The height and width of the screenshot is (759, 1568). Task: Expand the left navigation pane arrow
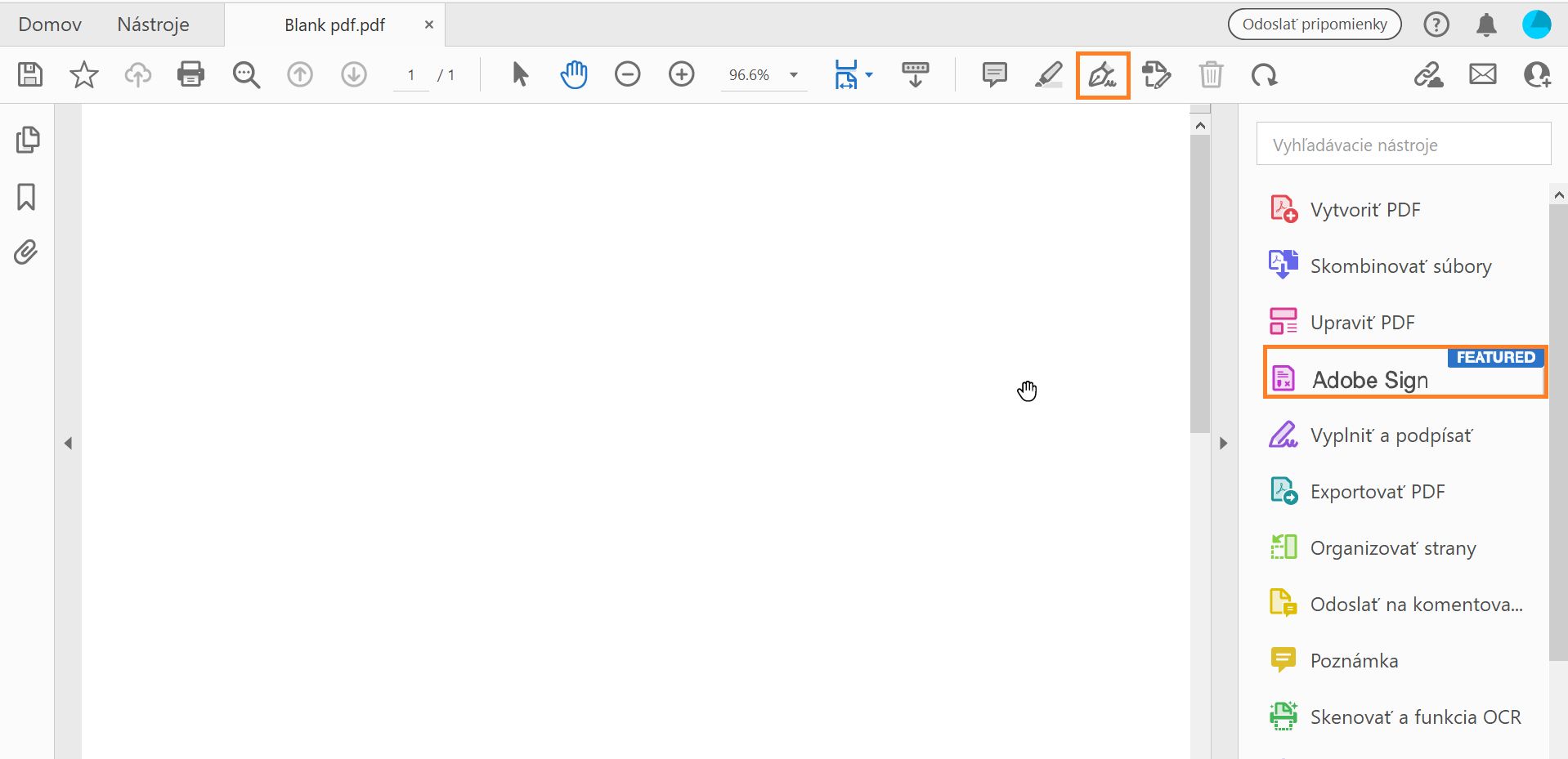point(69,444)
